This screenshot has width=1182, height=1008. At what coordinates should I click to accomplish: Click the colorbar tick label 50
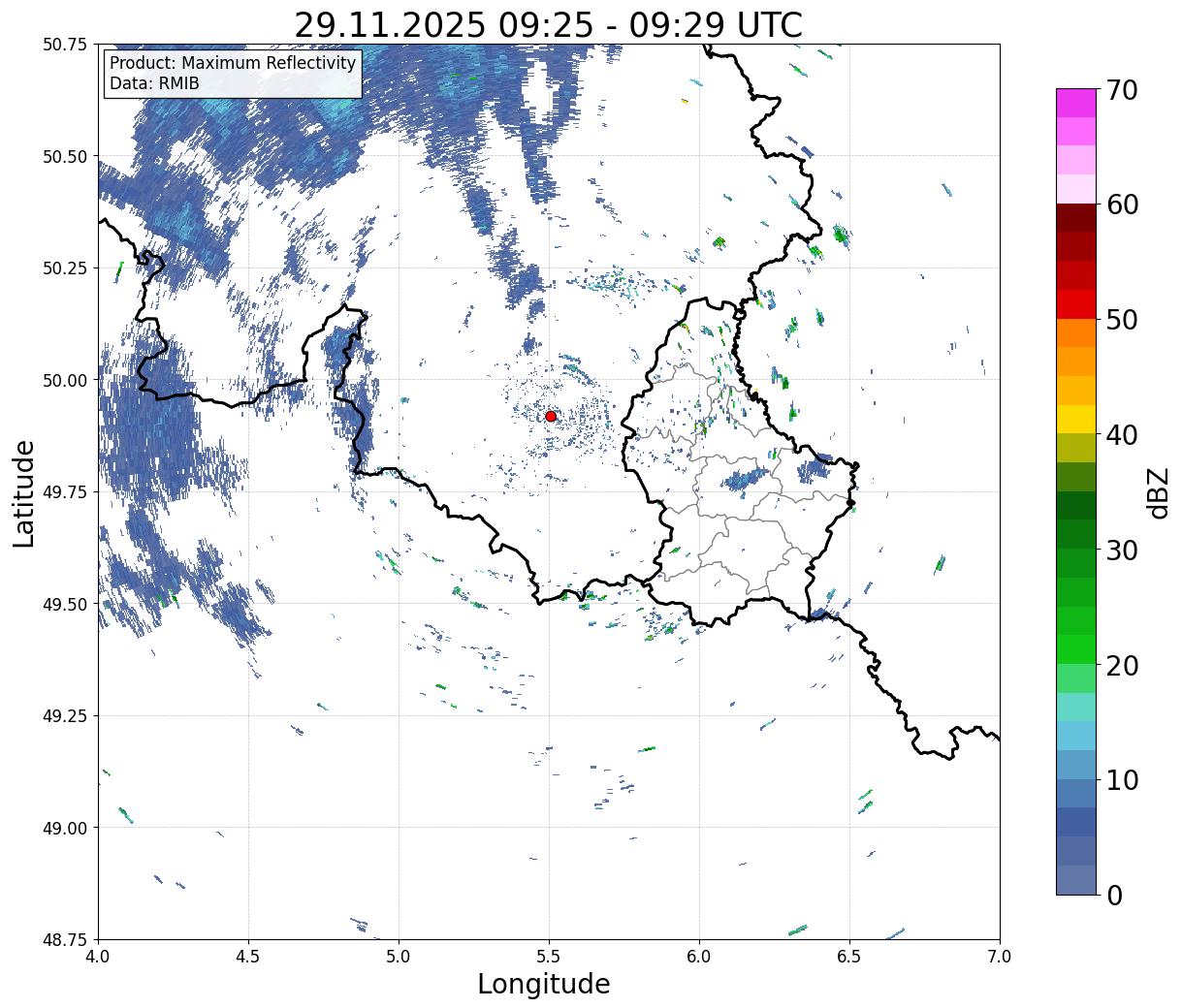(x=1123, y=320)
